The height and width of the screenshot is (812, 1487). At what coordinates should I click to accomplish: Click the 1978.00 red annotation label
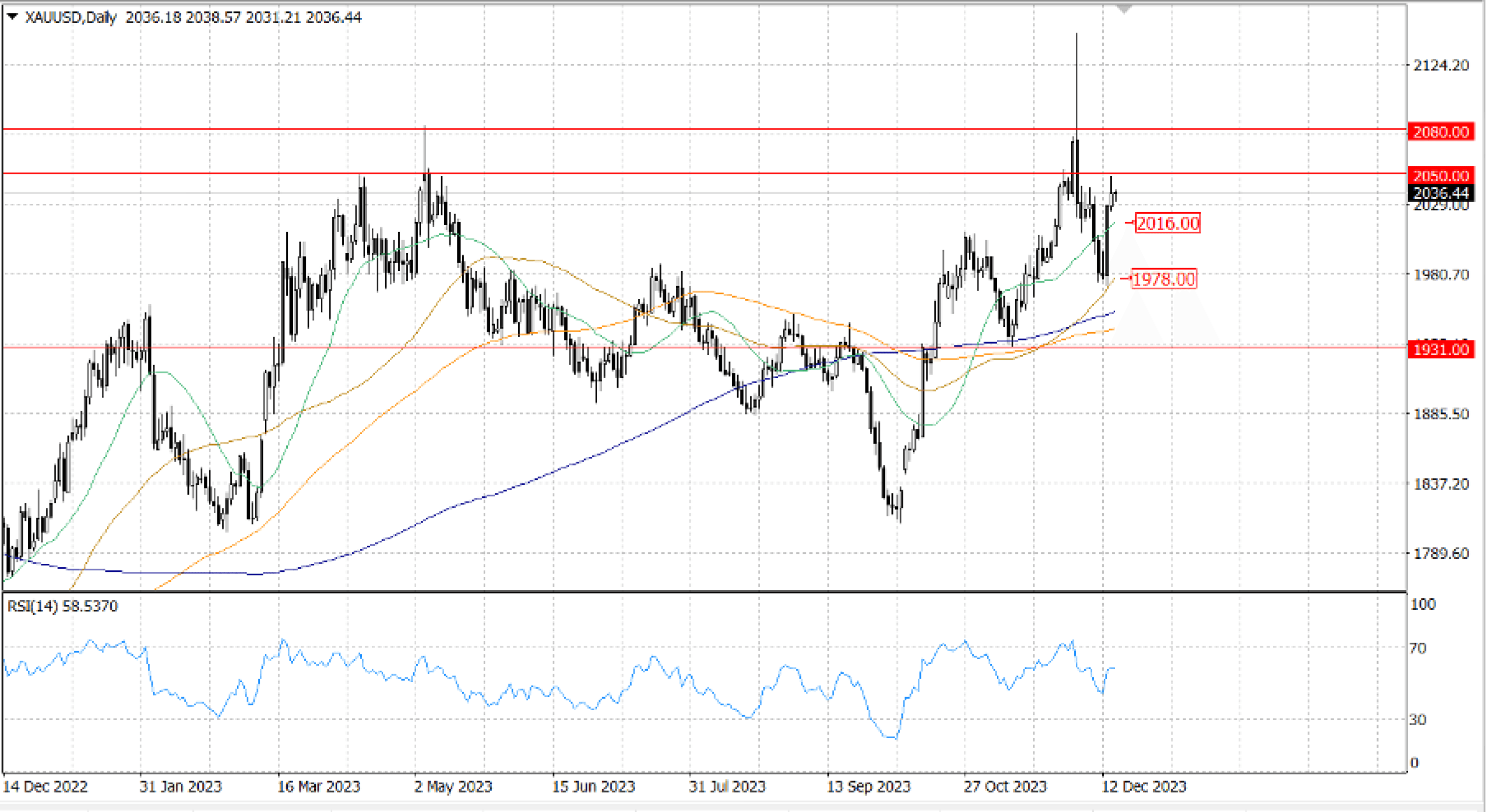[1163, 279]
